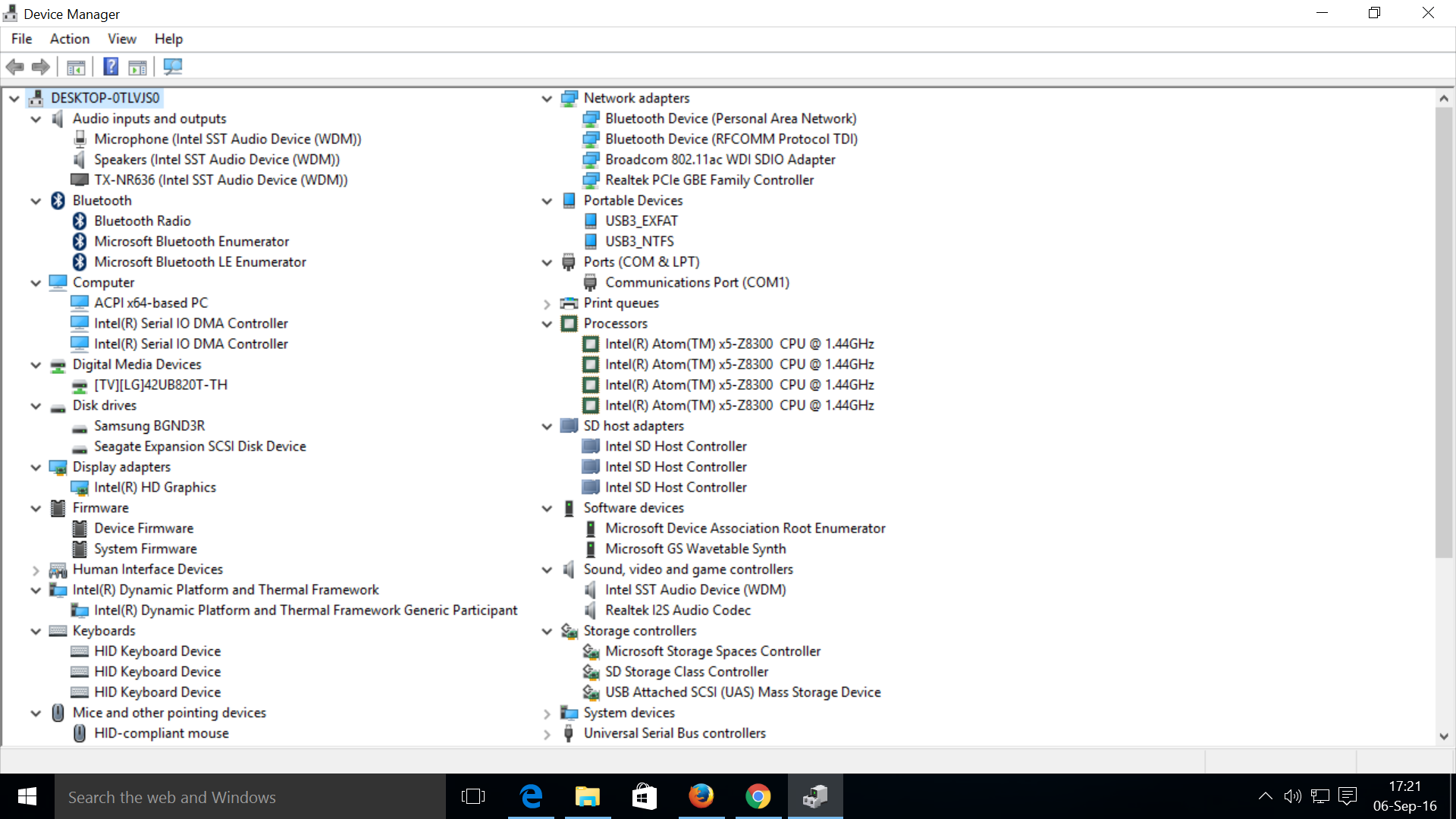Click the Search the web and Windows box
This screenshot has height=819, width=1456.
(250, 796)
